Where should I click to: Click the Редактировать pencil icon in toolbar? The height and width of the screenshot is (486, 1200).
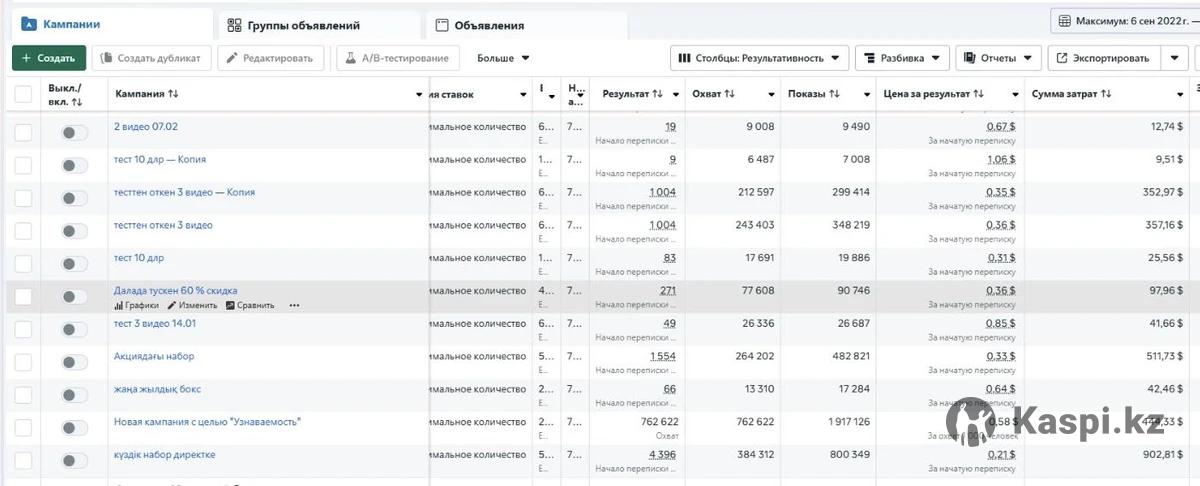[x=232, y=58]
